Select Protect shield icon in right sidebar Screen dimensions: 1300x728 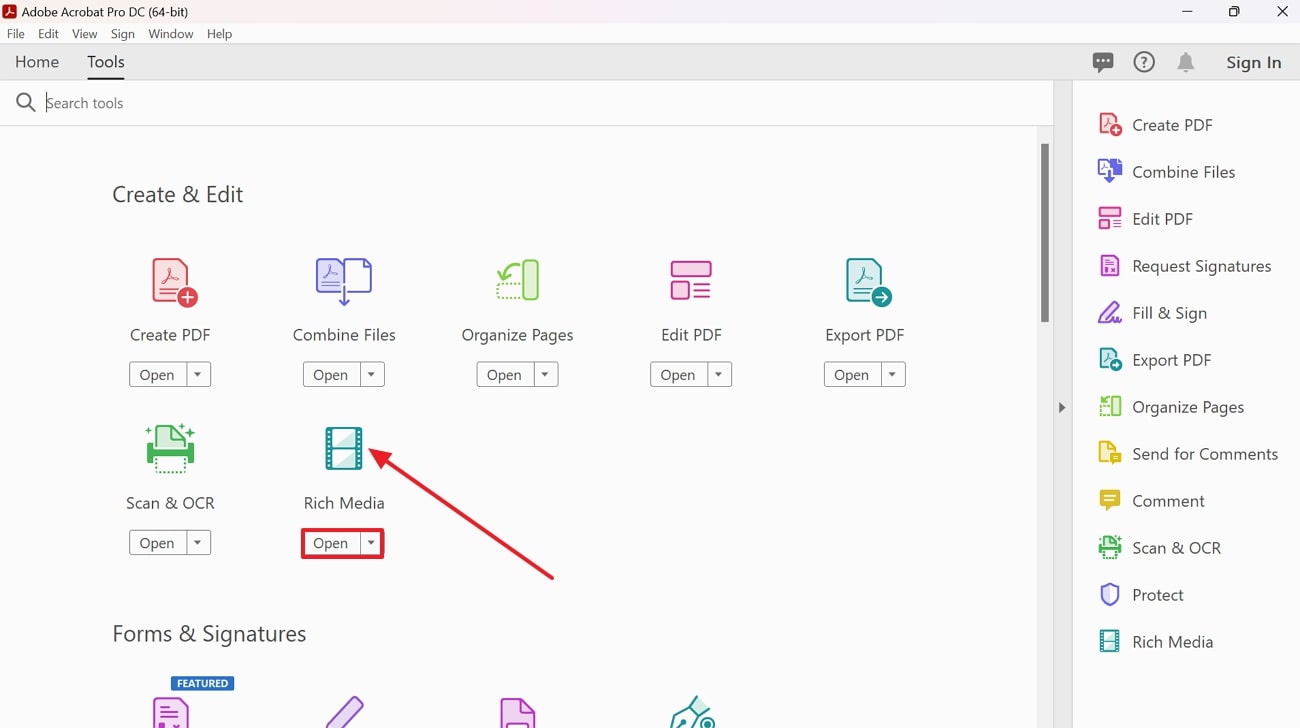1110,595
